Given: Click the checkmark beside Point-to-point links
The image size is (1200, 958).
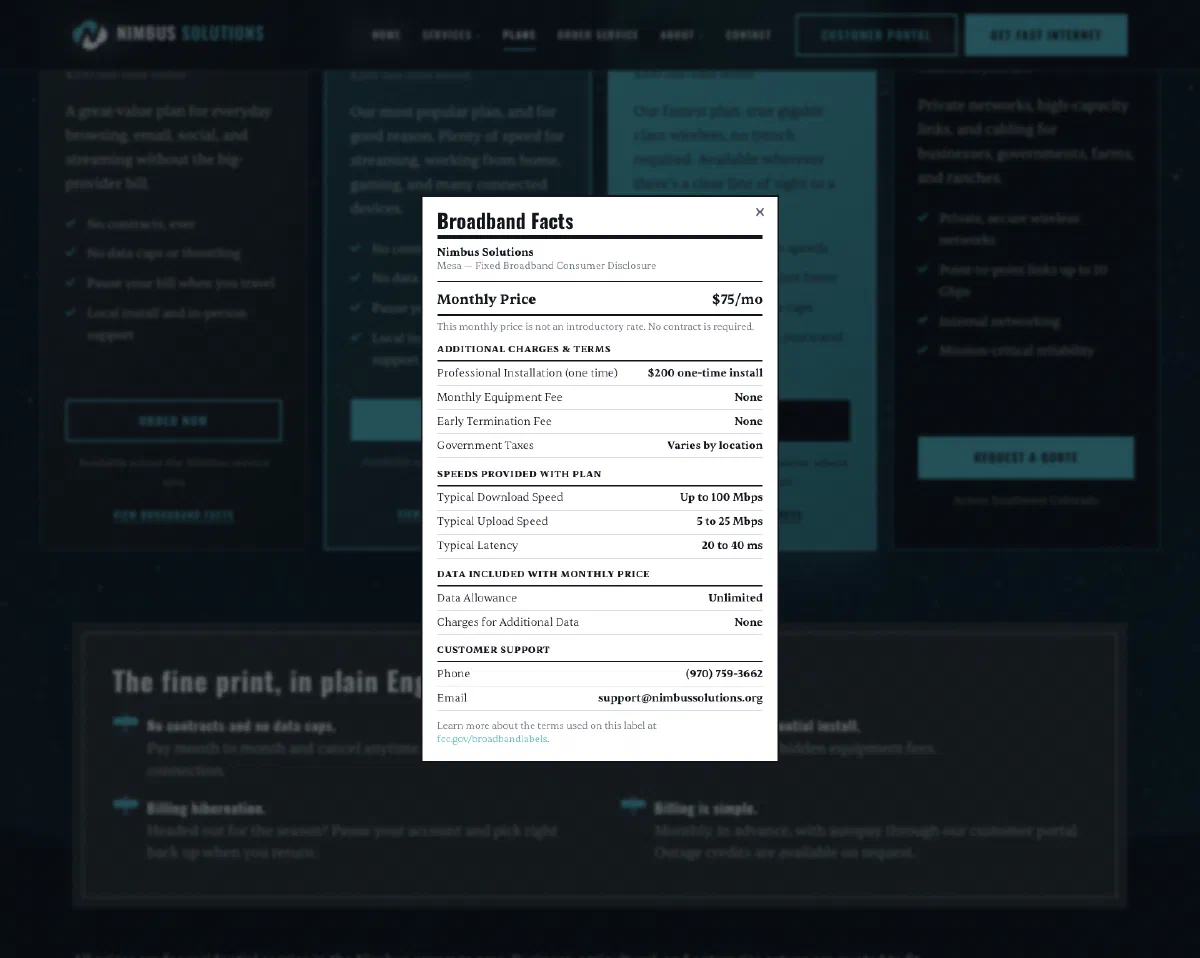Looking at the screenshot, I should click(x=923, y=270).
